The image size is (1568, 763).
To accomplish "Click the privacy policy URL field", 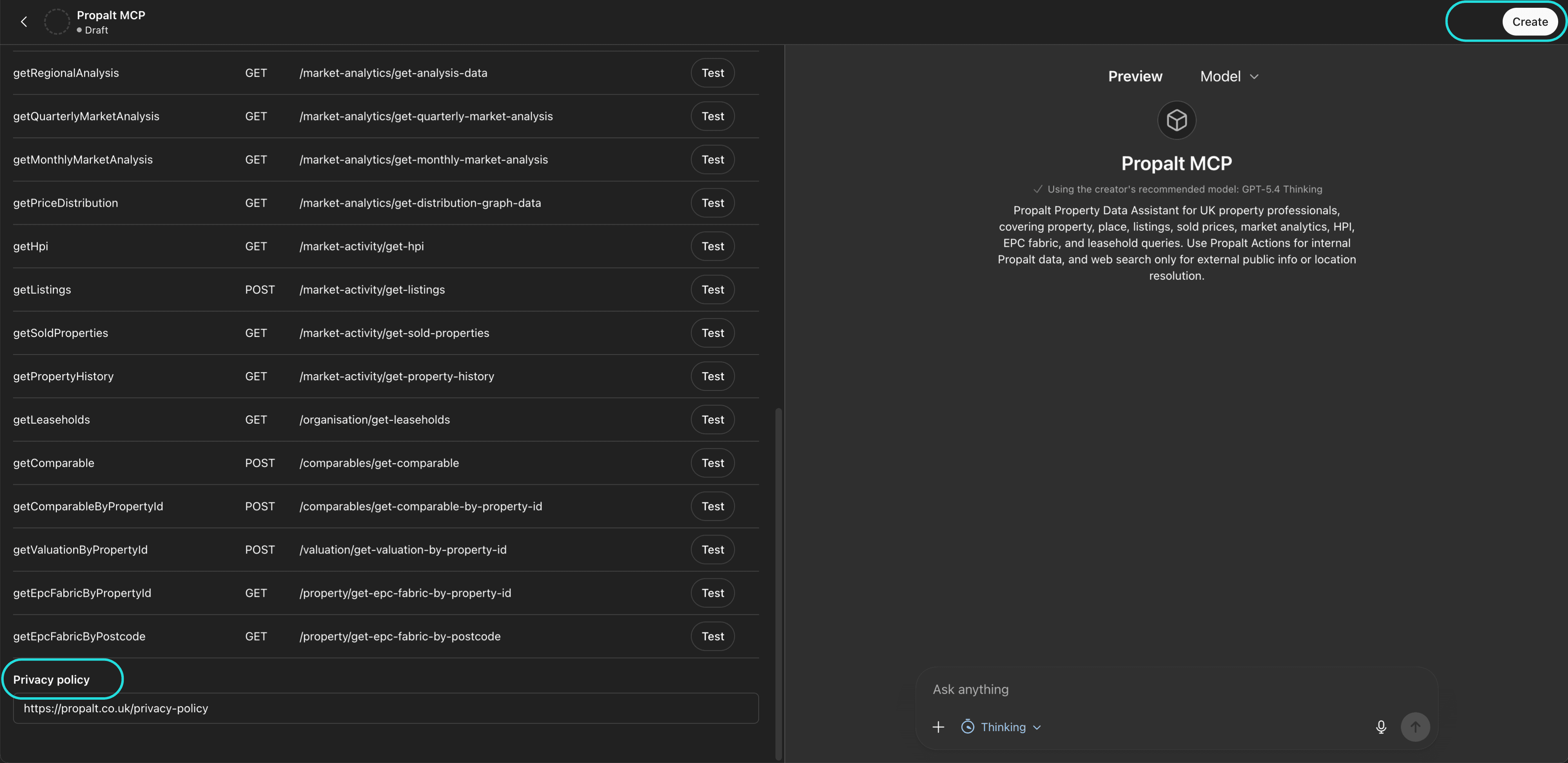I will tap(385, 708).
